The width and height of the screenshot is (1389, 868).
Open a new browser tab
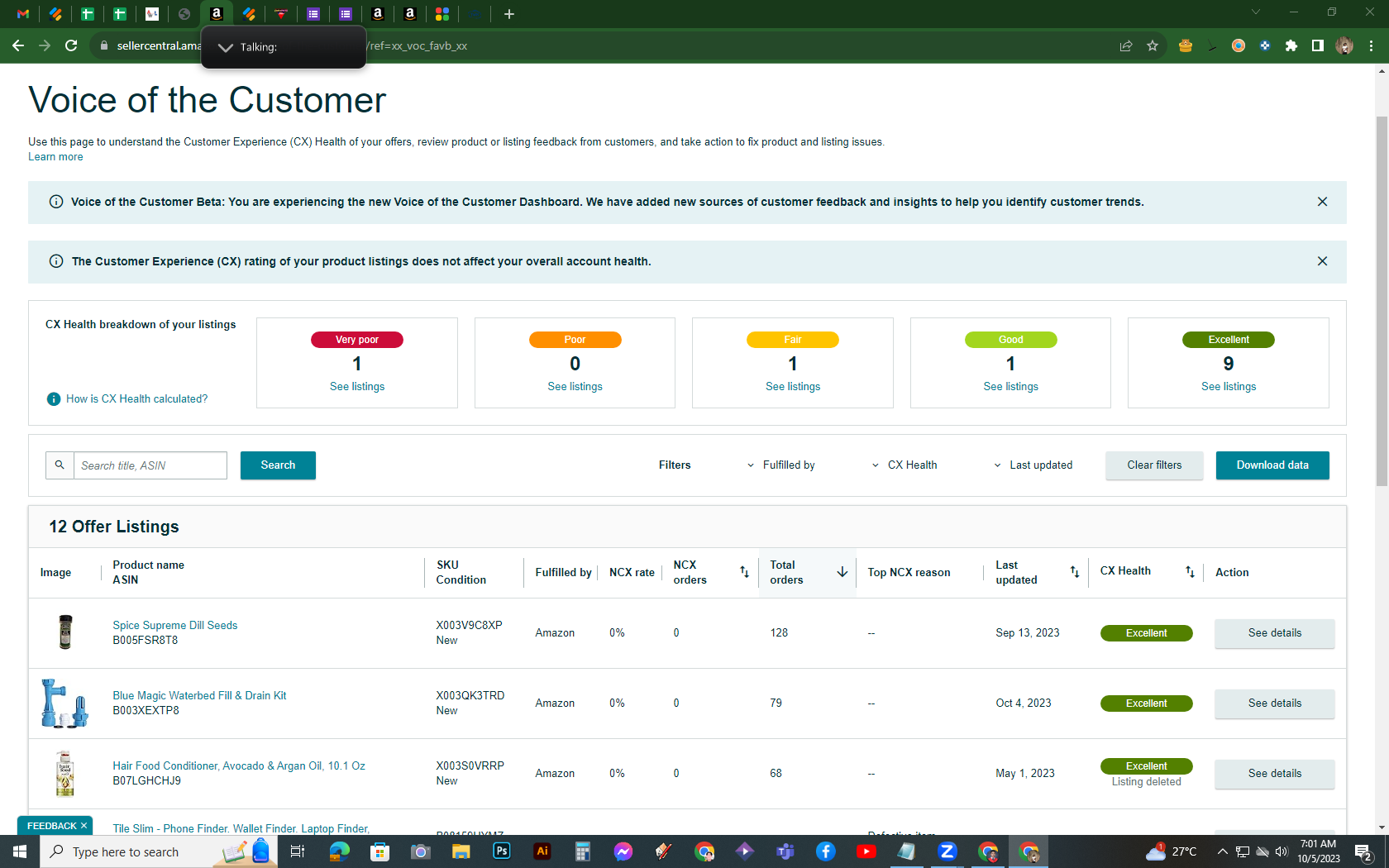click(509, 14)
